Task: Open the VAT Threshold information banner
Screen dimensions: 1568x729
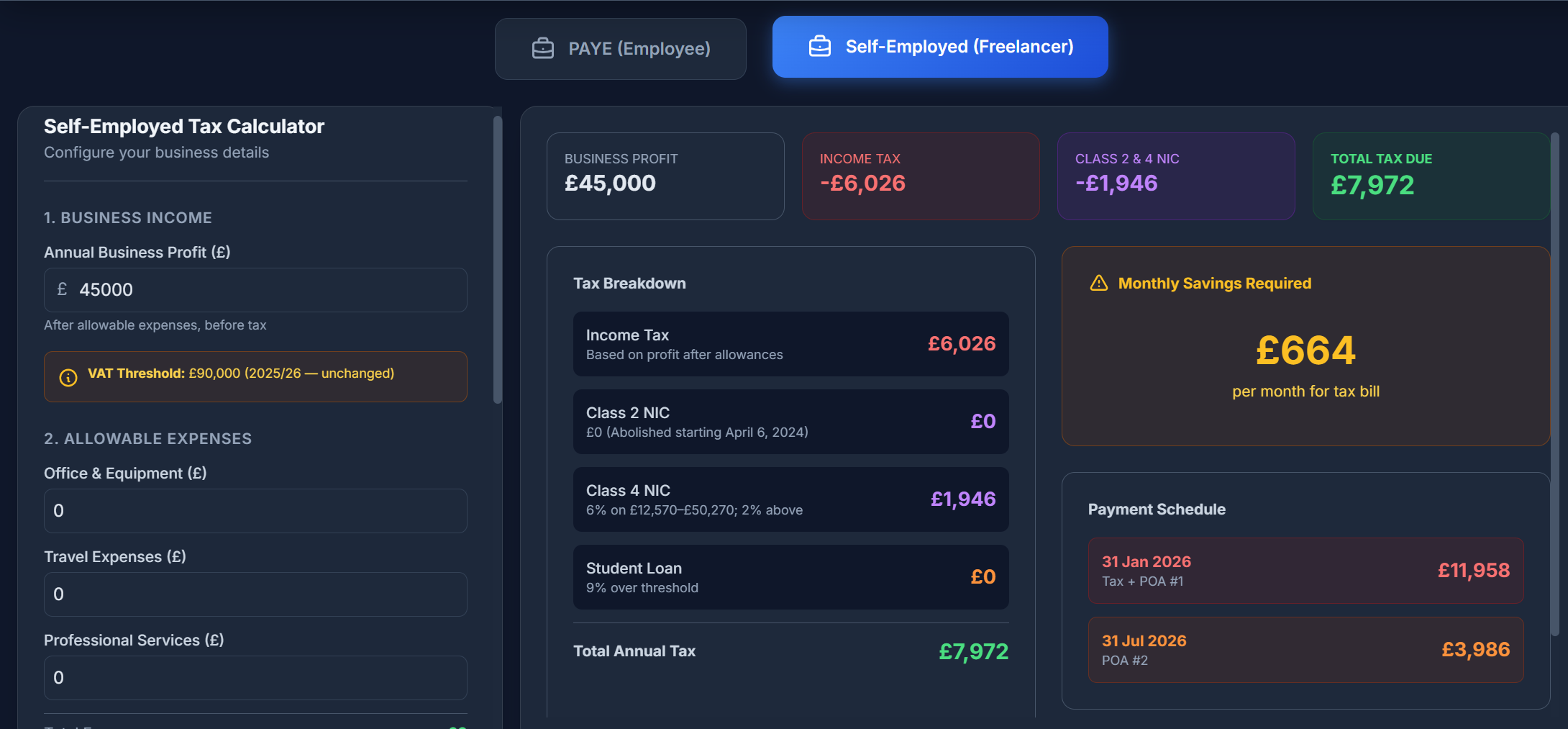Action: click(255, 376)
